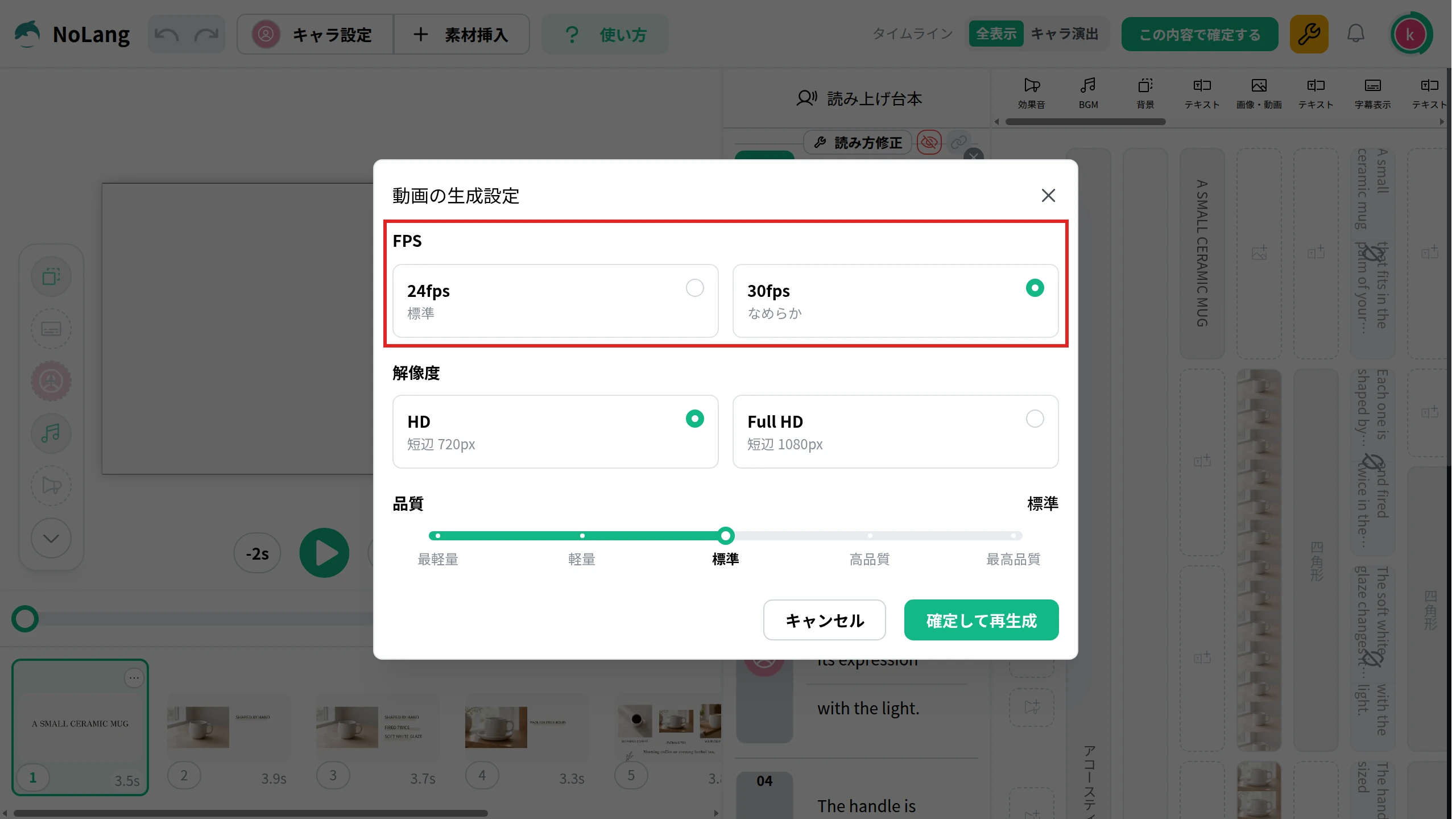
Task: Set quality to 最軽量 on slider
Action: point(438,536)
